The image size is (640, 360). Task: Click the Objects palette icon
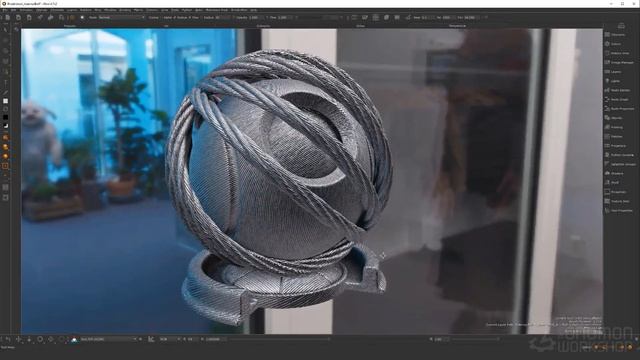(x=607, y=118)
